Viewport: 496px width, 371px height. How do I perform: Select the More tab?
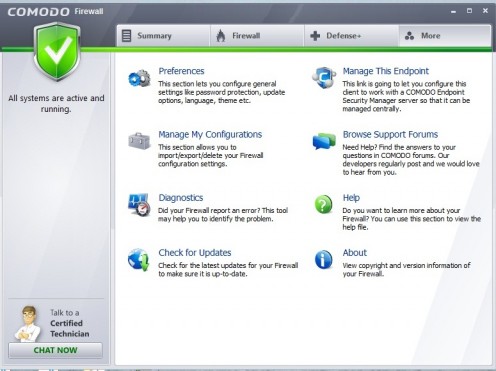pyautogui.click(x=445, y=36)
